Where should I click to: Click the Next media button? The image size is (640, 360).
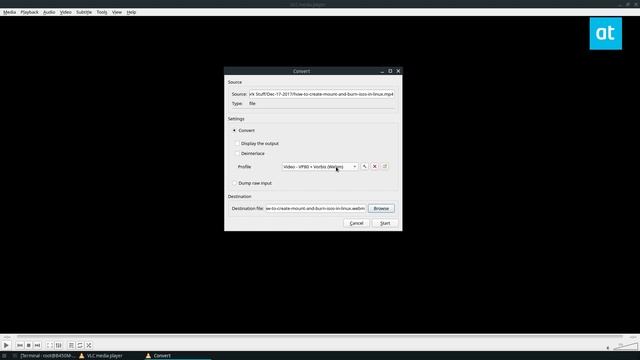click(38, 345)
